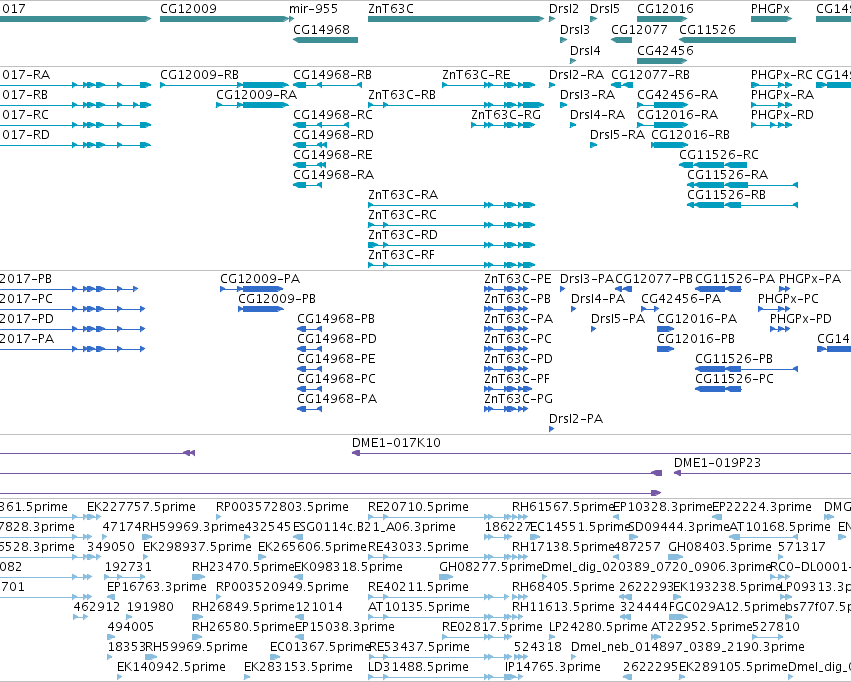Open transcript ZnT63C-RG

[x=506, y=115]
